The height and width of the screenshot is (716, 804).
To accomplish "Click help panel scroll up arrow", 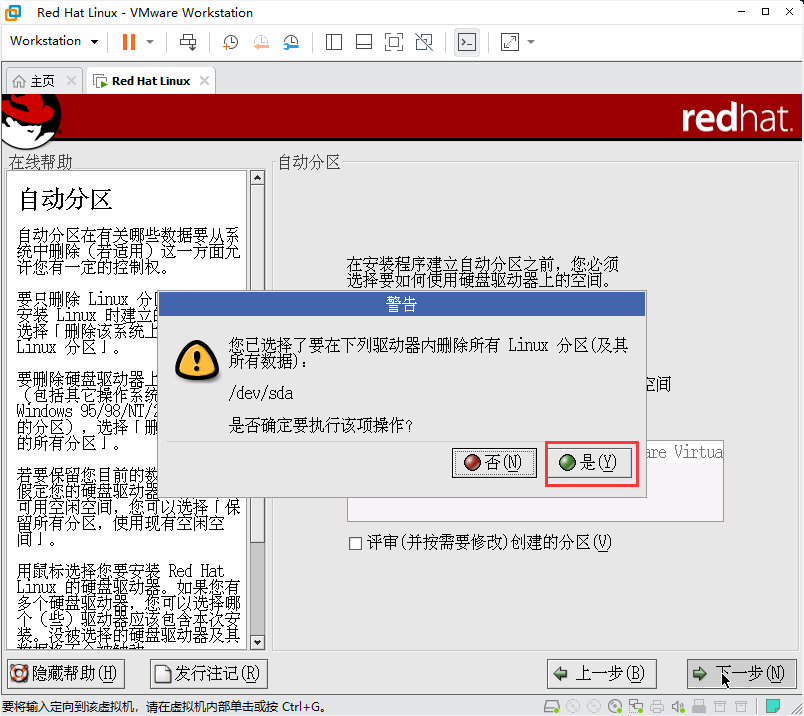I will tap(257, 177).
